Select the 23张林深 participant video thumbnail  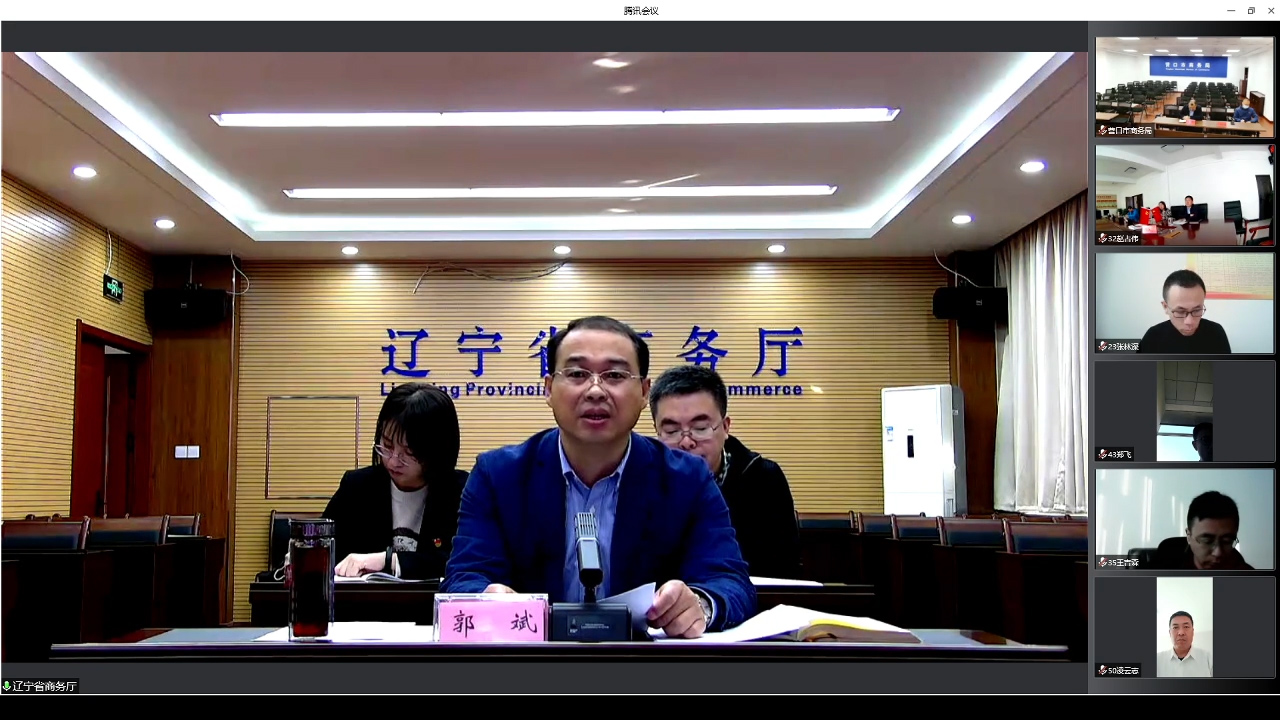click(1184, 300)
